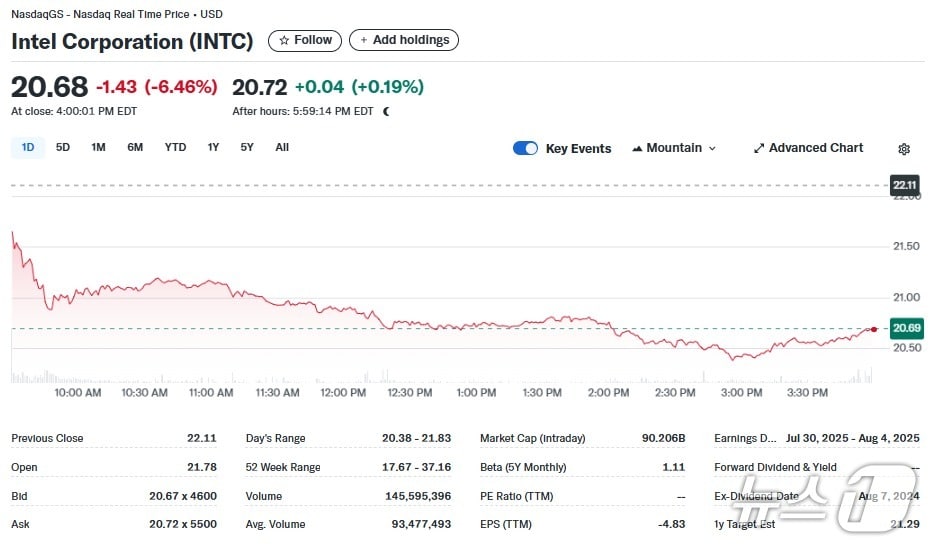Switch to the 5D time range
Image resolution: width=930 pixels, height=546 pixels.
tap(63, 147)
